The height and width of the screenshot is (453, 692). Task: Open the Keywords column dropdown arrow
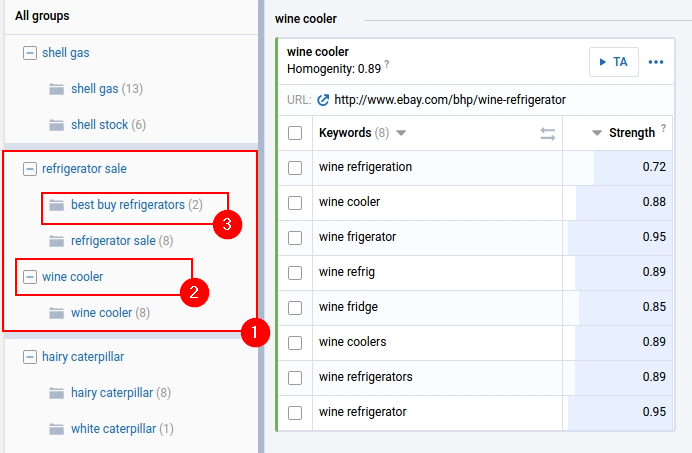[401, 133]
